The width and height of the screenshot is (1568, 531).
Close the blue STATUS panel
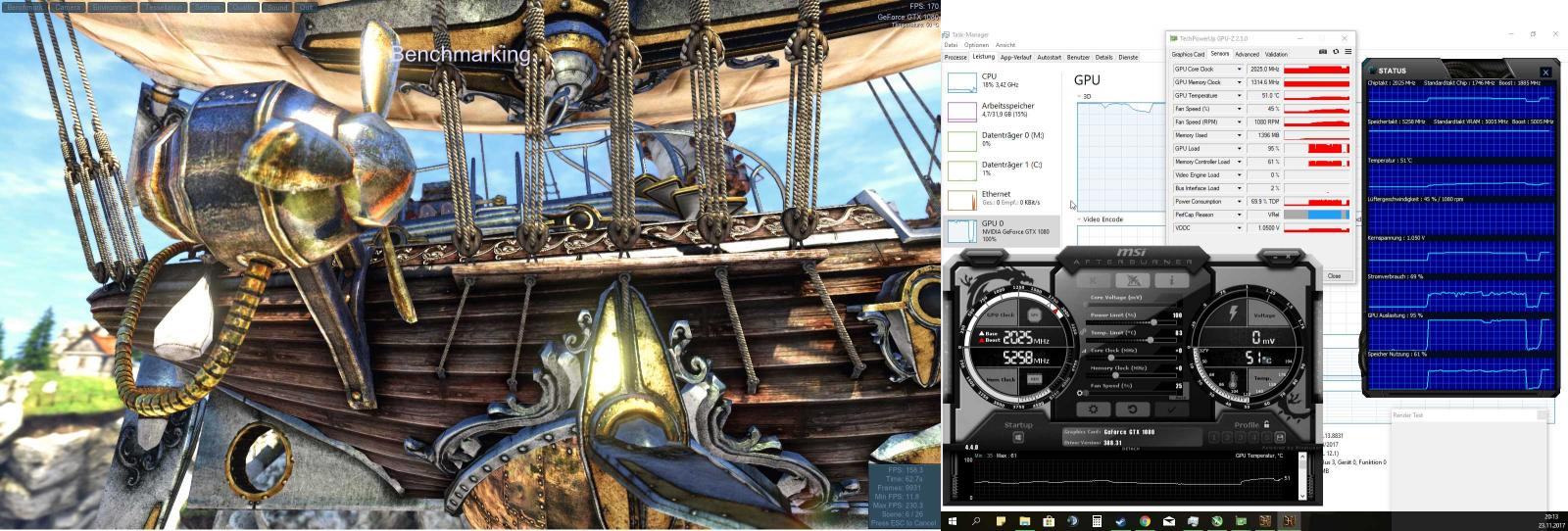click(1545, 72)
